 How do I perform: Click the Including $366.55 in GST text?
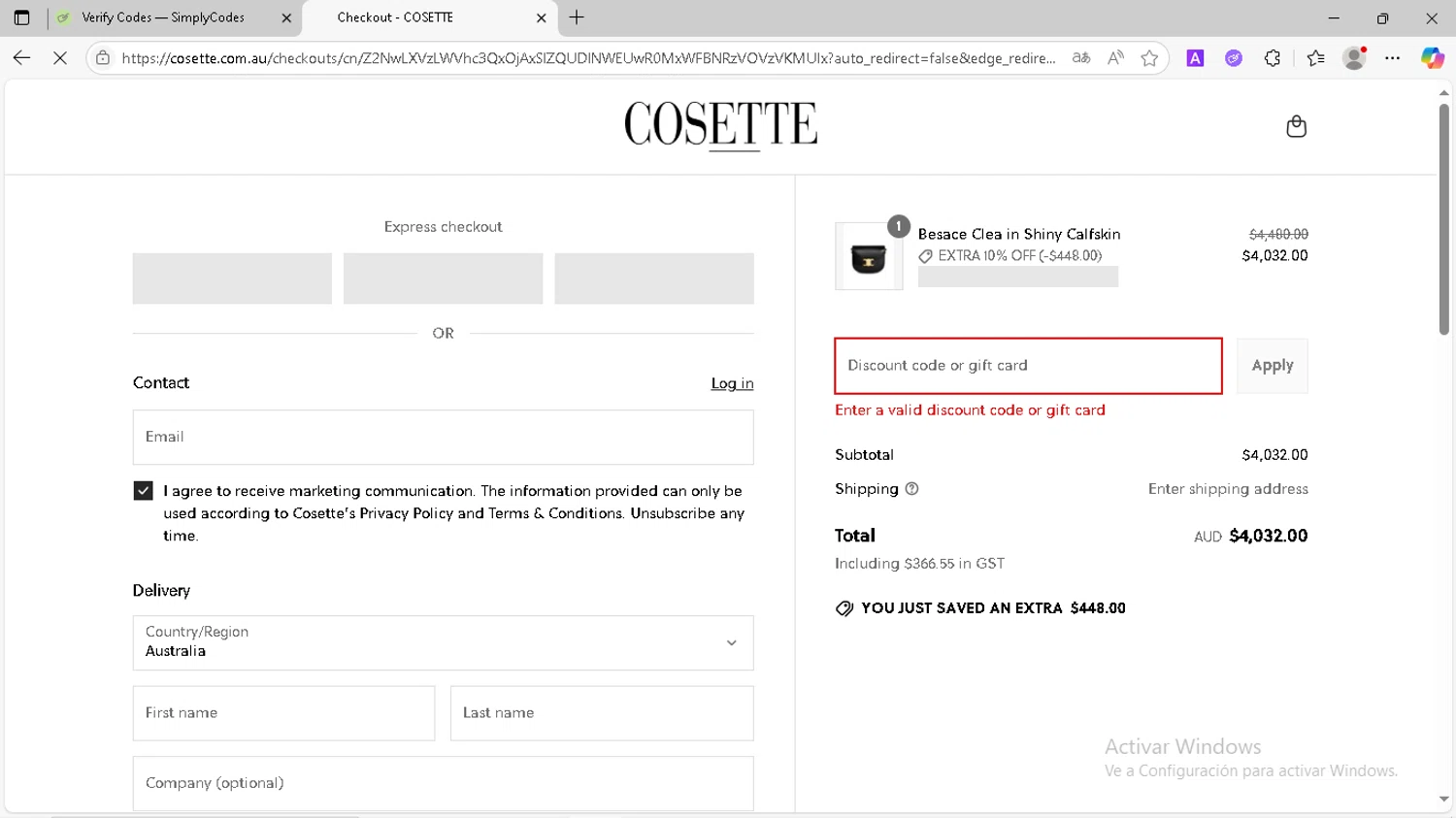click(920, 564)
